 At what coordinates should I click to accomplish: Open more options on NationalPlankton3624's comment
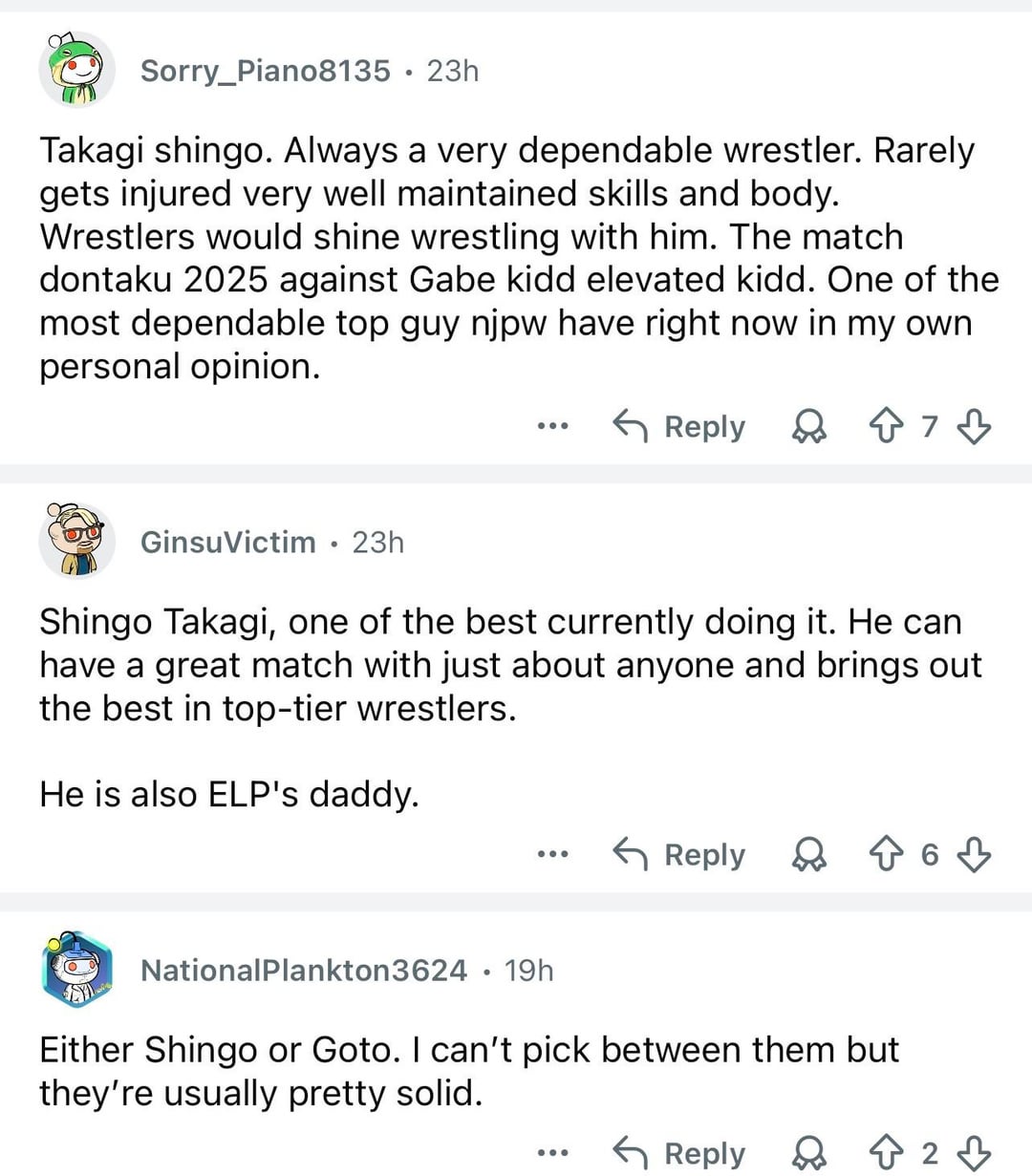click(552, 1153)
